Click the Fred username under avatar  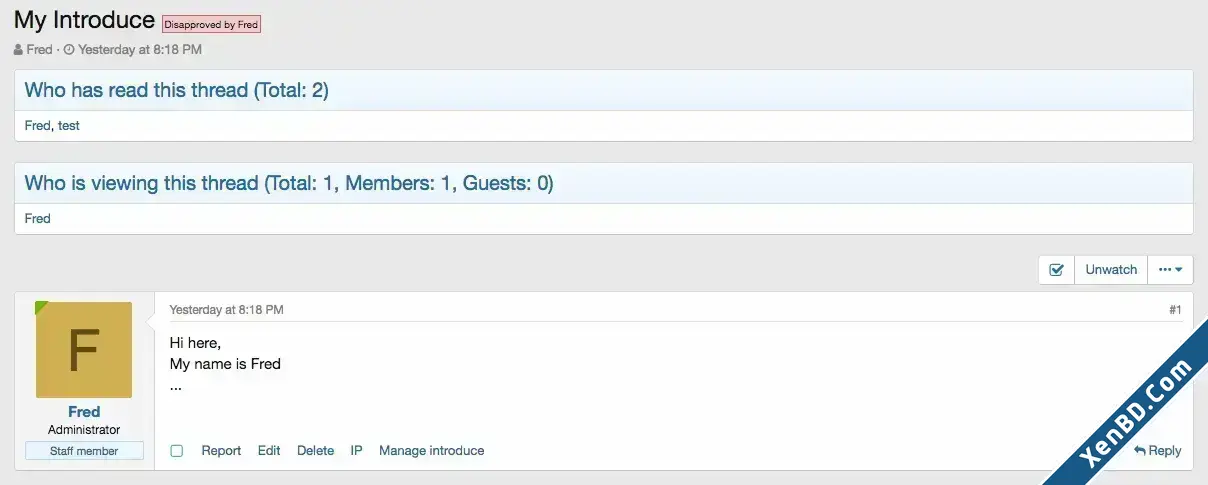pyautogui.click(x=84, y=412)
